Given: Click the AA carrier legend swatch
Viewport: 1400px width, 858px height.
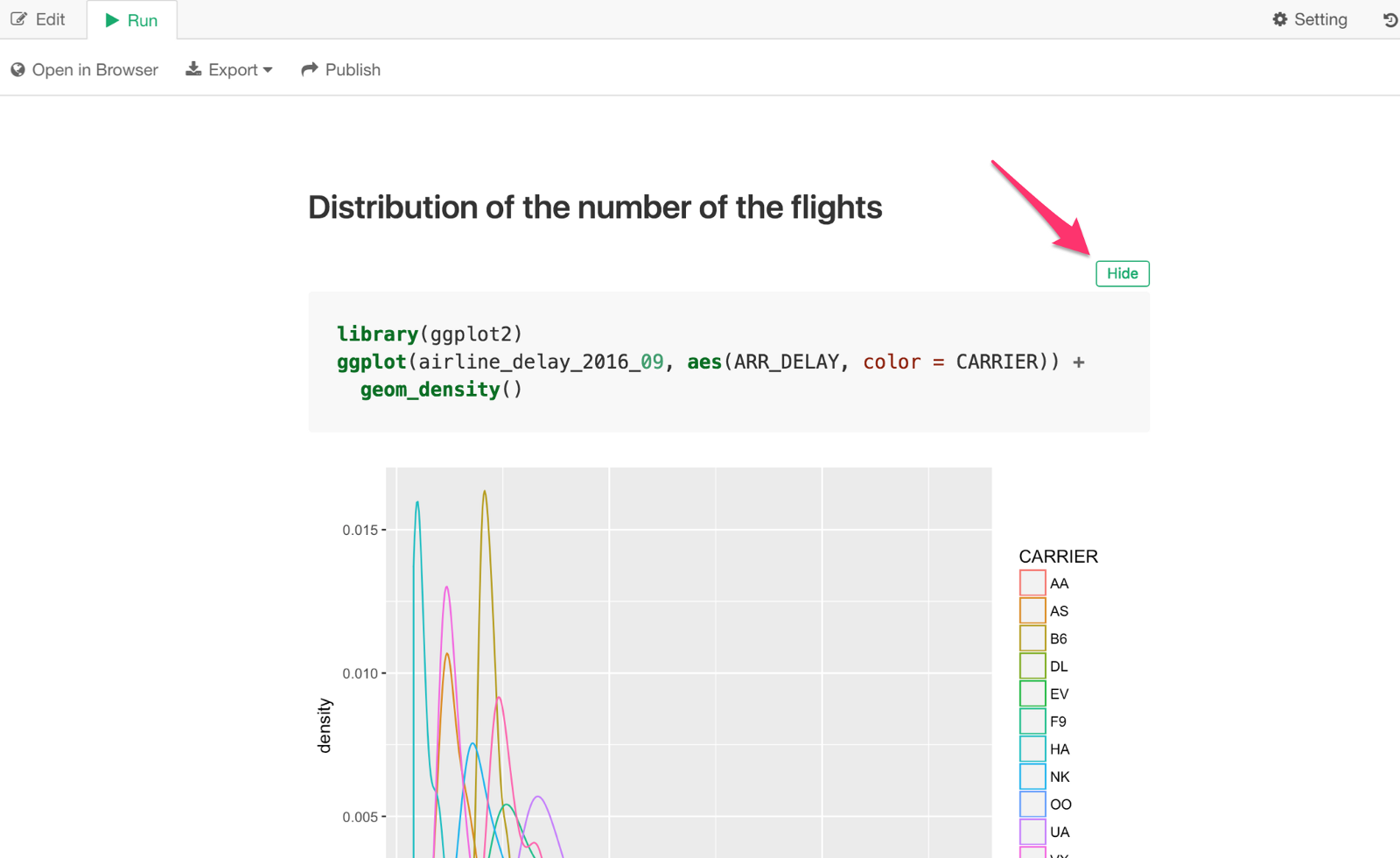Looking at the screenshot, I should coord(1032,583).
